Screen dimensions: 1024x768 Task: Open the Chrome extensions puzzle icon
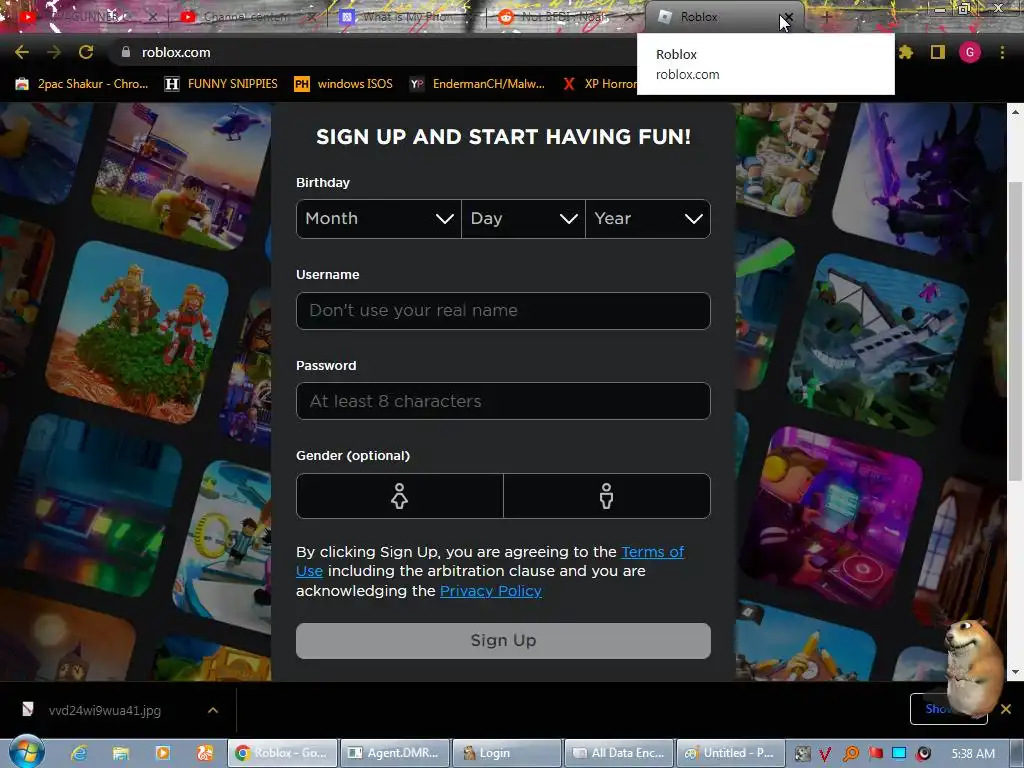click(906, 52)
